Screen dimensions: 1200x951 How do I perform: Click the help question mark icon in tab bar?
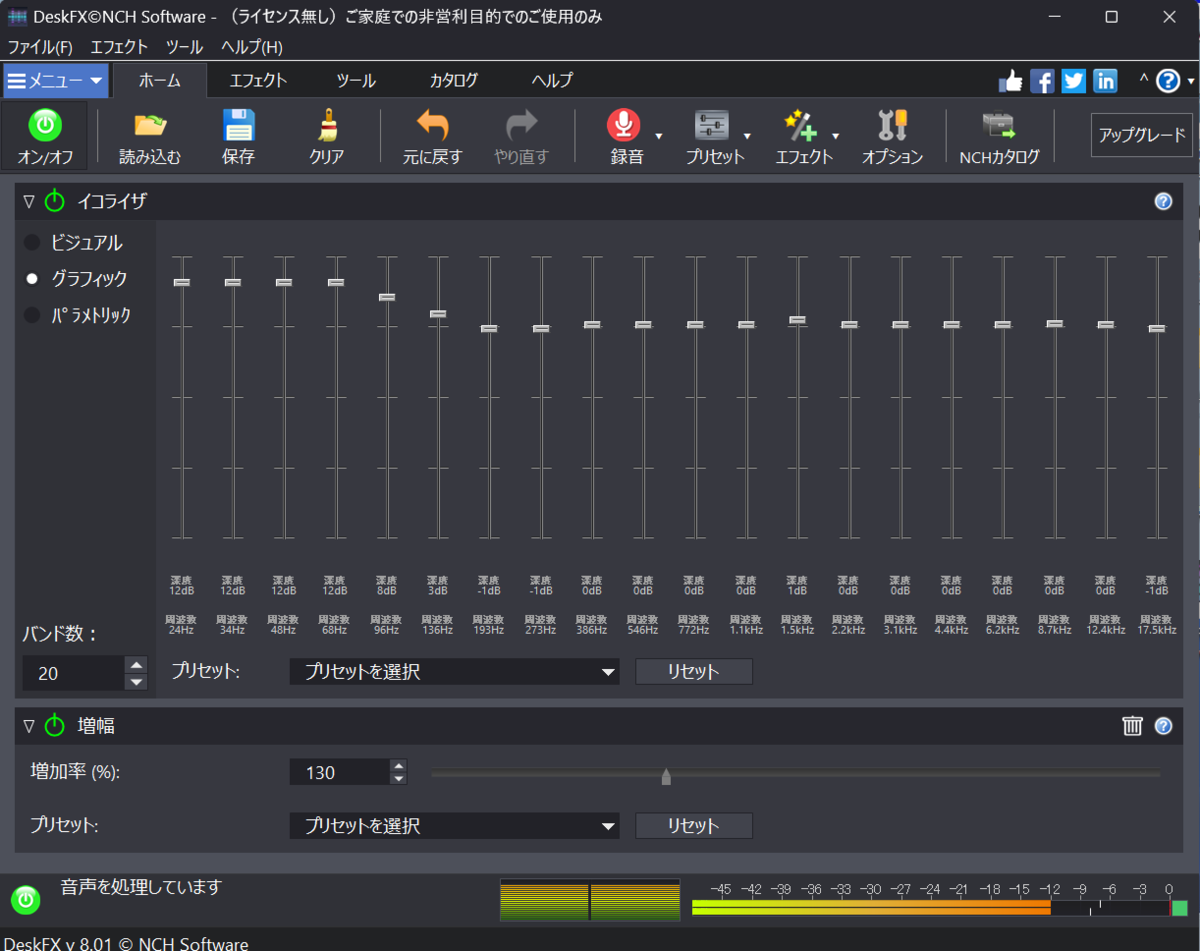(x=1168, y=81)
